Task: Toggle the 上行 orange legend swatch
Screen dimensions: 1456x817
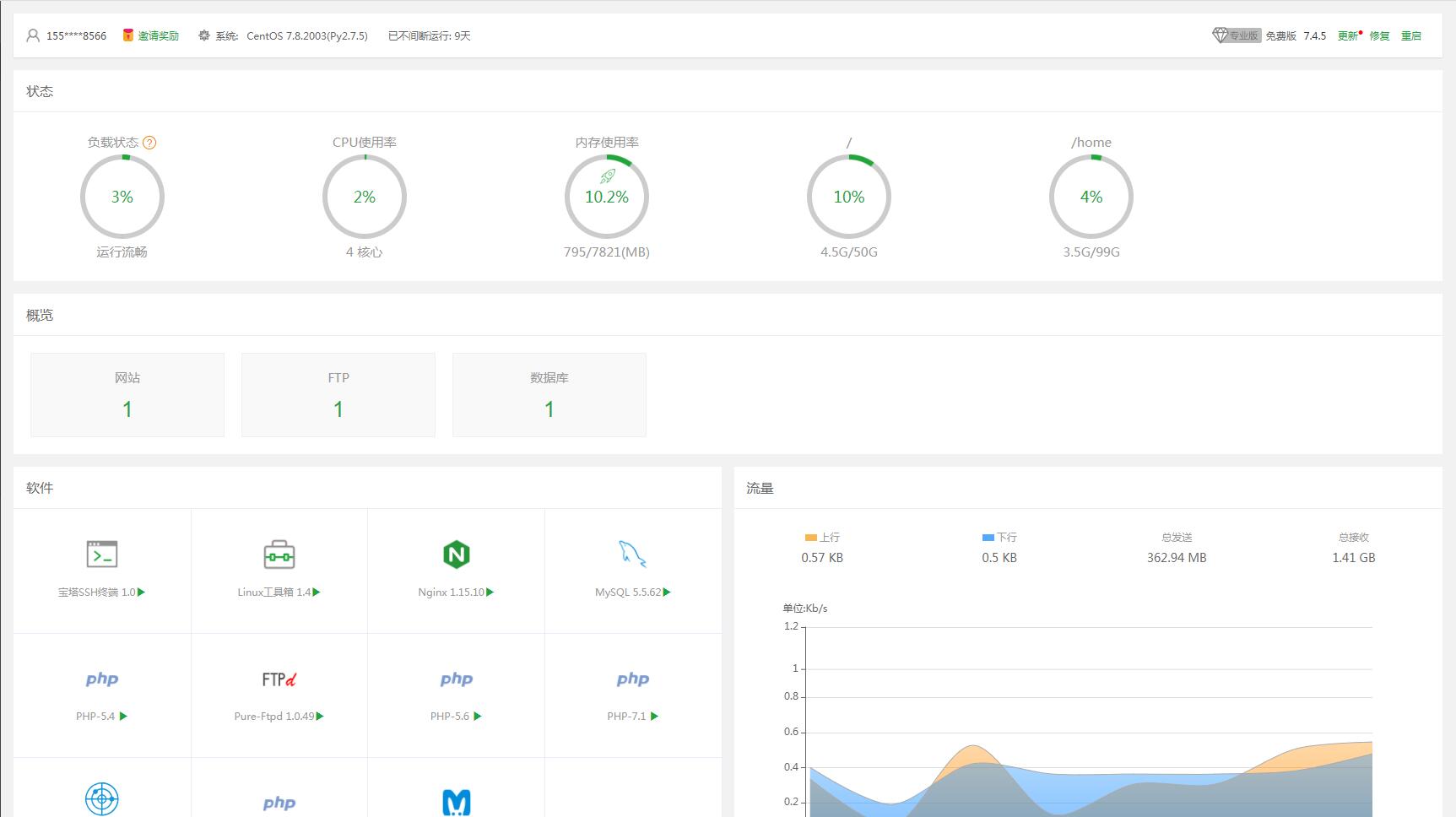Action: [811, 538]
